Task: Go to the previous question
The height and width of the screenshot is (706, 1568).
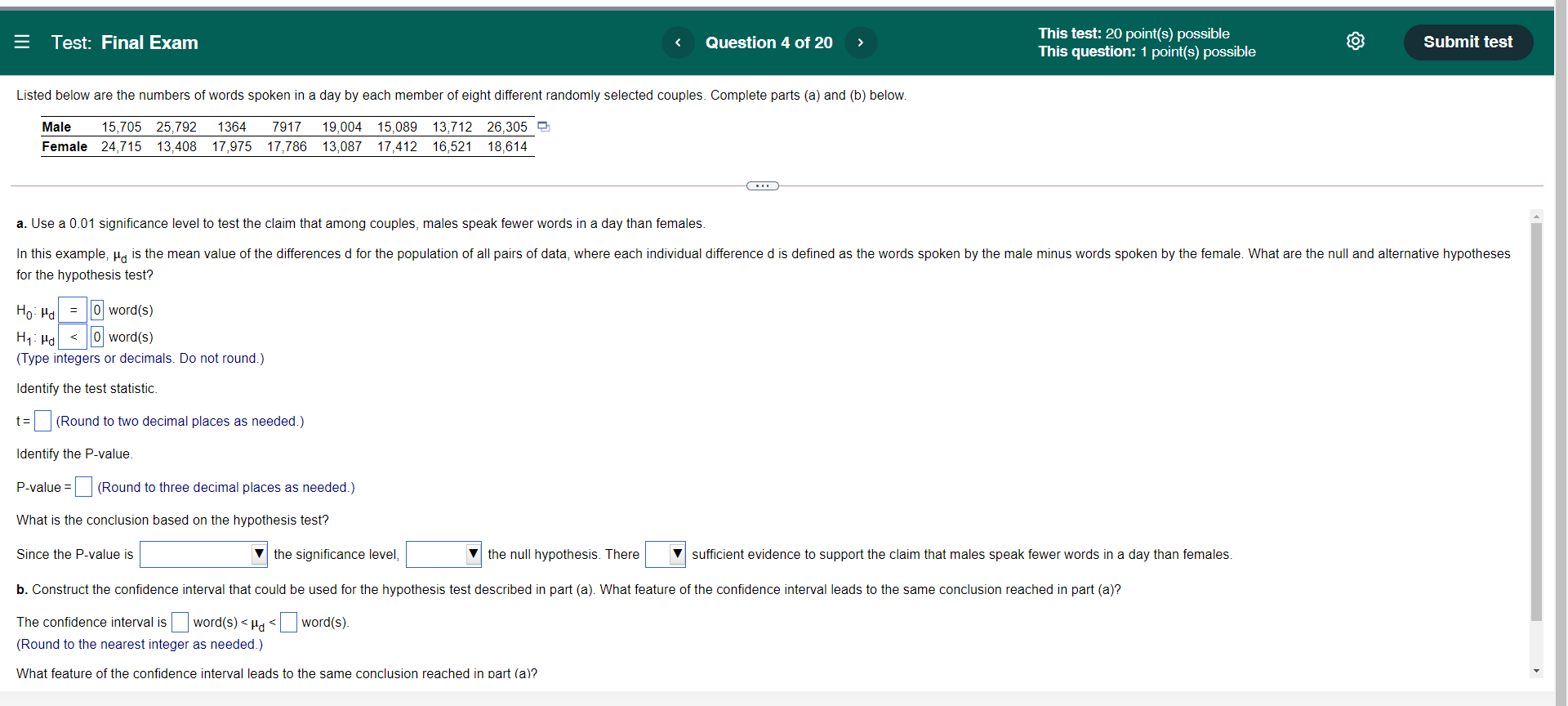Action: coord(678,42)
